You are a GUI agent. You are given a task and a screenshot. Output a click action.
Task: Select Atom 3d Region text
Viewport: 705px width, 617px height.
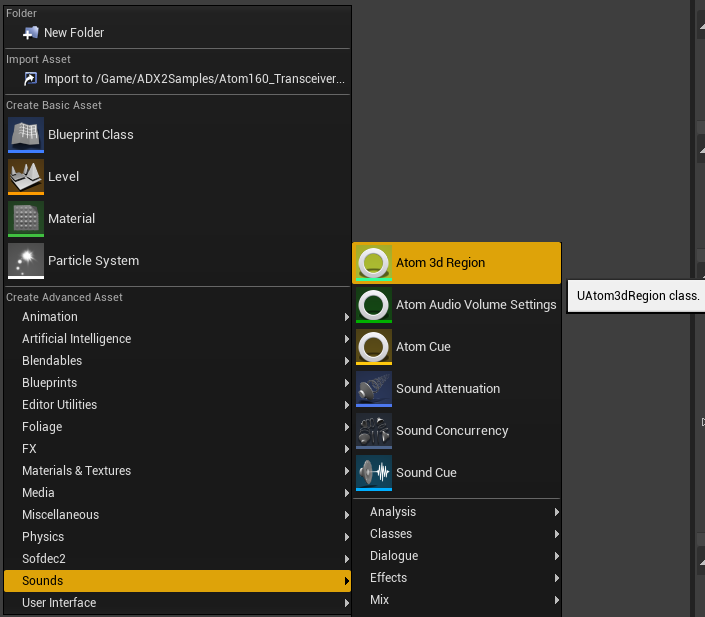[441, 263]
